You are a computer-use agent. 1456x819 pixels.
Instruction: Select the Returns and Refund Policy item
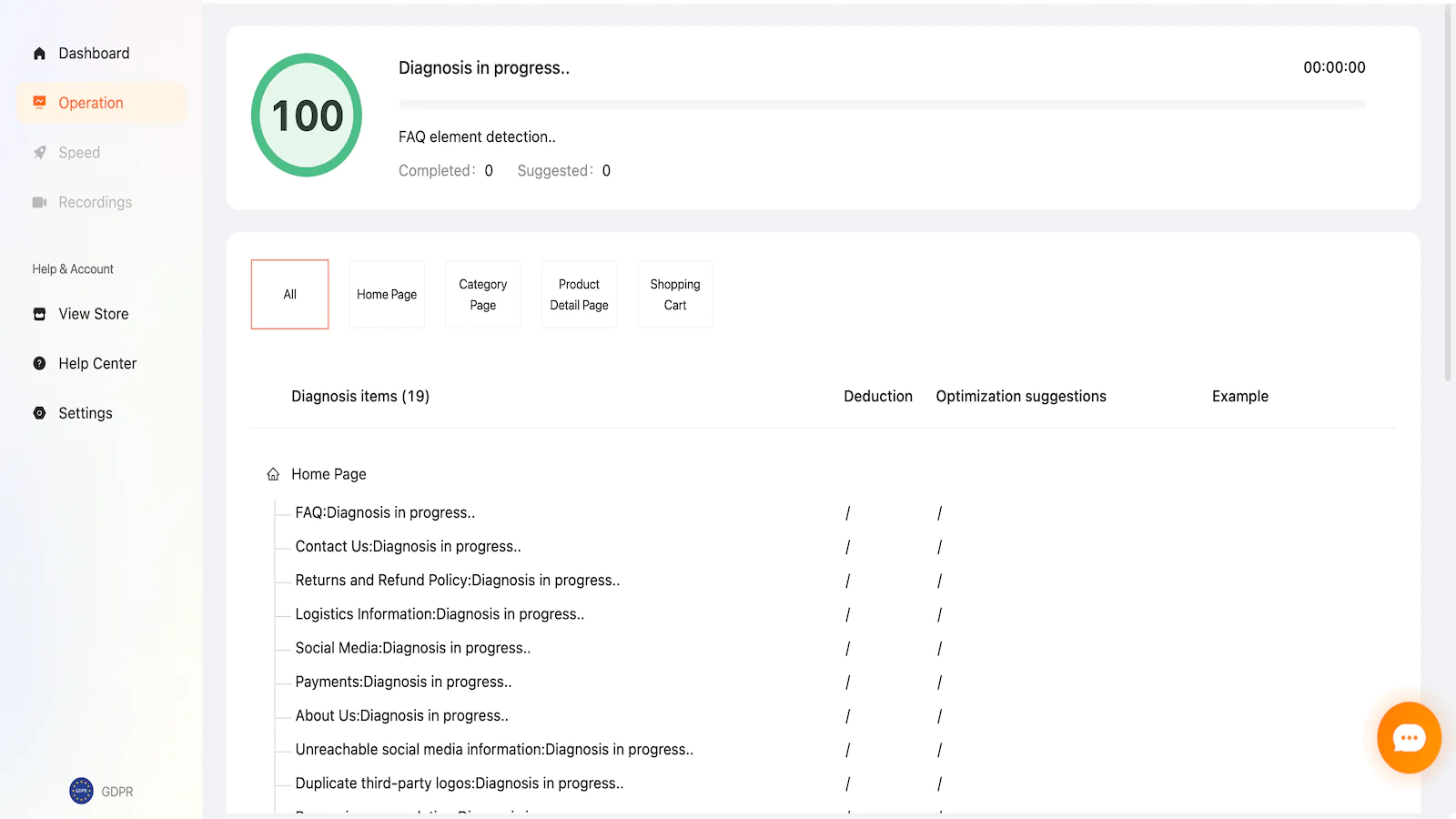[x=457, y=581]
